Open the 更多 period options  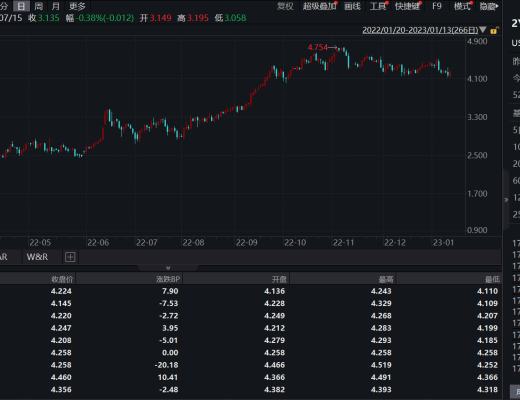pos(77,6)
